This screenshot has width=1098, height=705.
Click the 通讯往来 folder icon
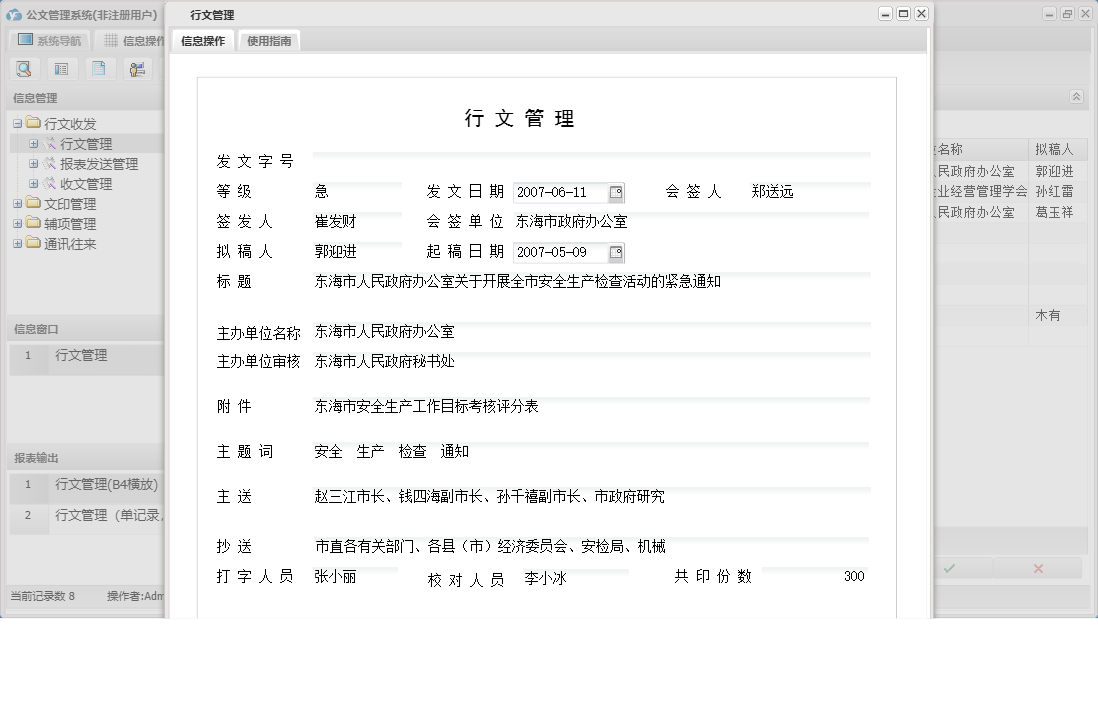click(31, 243)
